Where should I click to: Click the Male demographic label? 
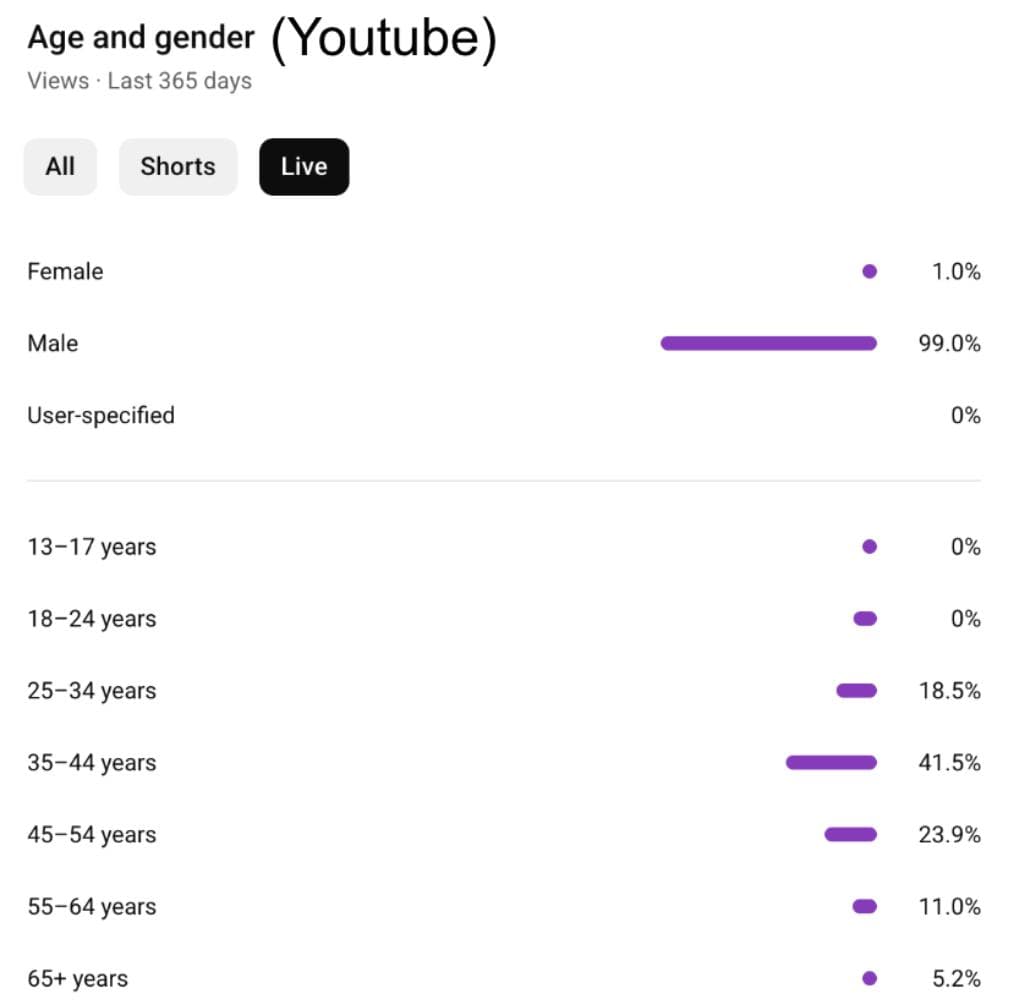(52, 343)
